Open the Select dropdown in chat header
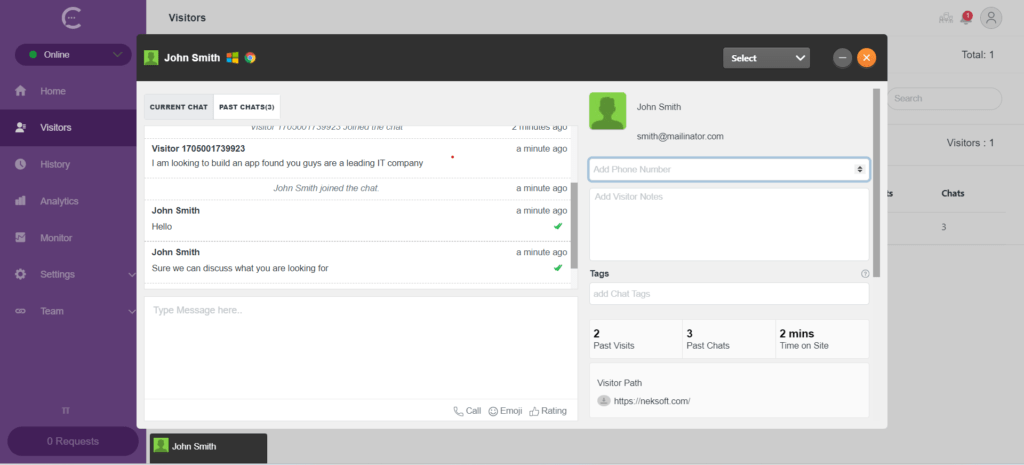The image size is (1024, 465). pyautogui.click(x=766, y=58)
